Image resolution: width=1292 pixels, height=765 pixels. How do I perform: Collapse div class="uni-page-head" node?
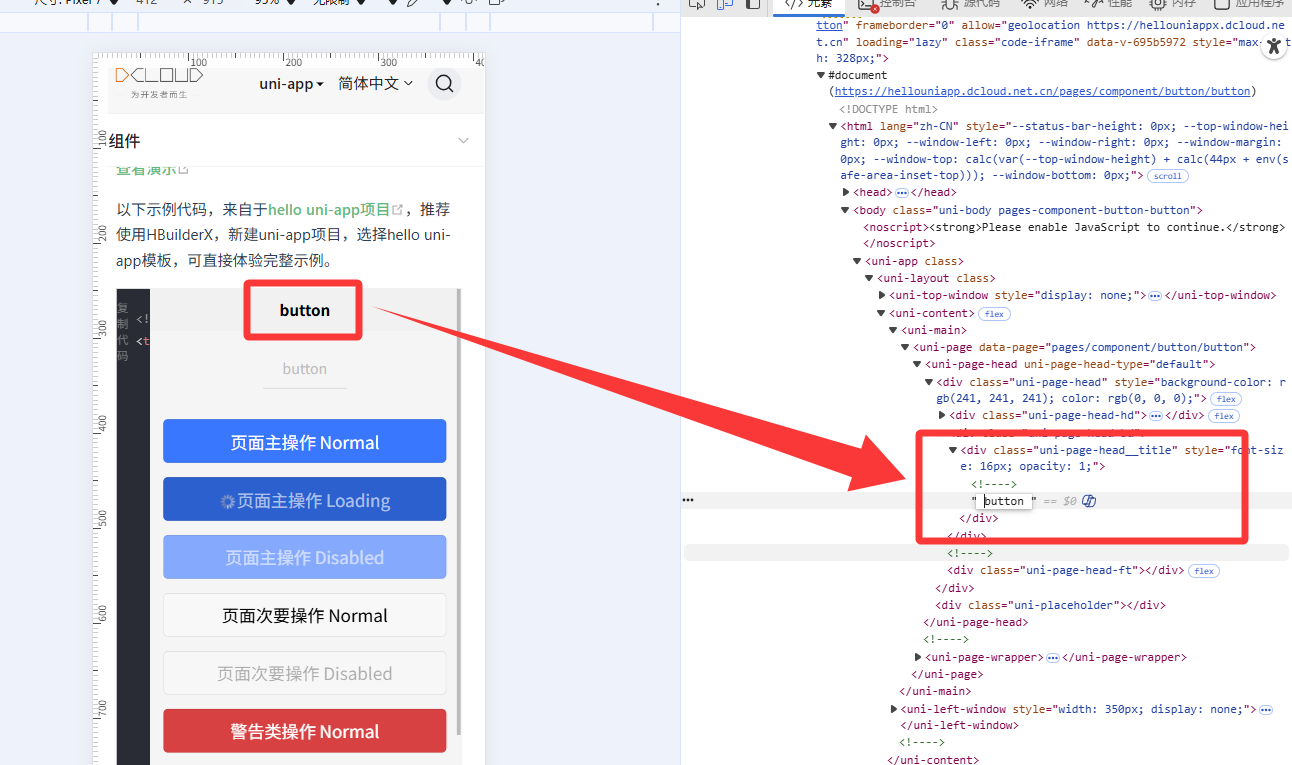pyautogui.click(x=929, y=382)
